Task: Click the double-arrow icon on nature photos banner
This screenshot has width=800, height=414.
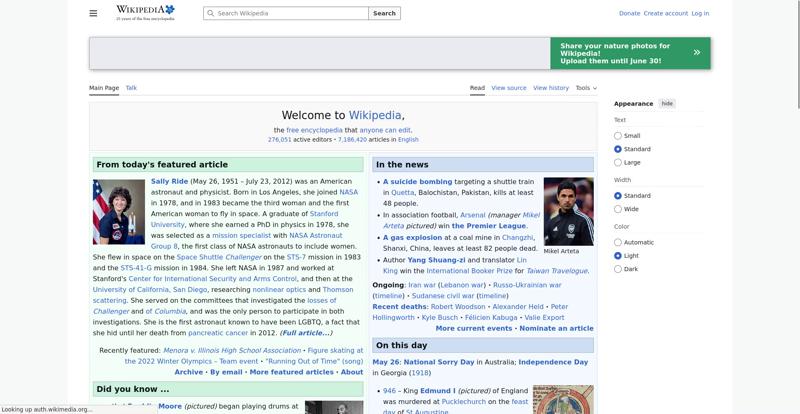Action: click(x=696, y=53)
